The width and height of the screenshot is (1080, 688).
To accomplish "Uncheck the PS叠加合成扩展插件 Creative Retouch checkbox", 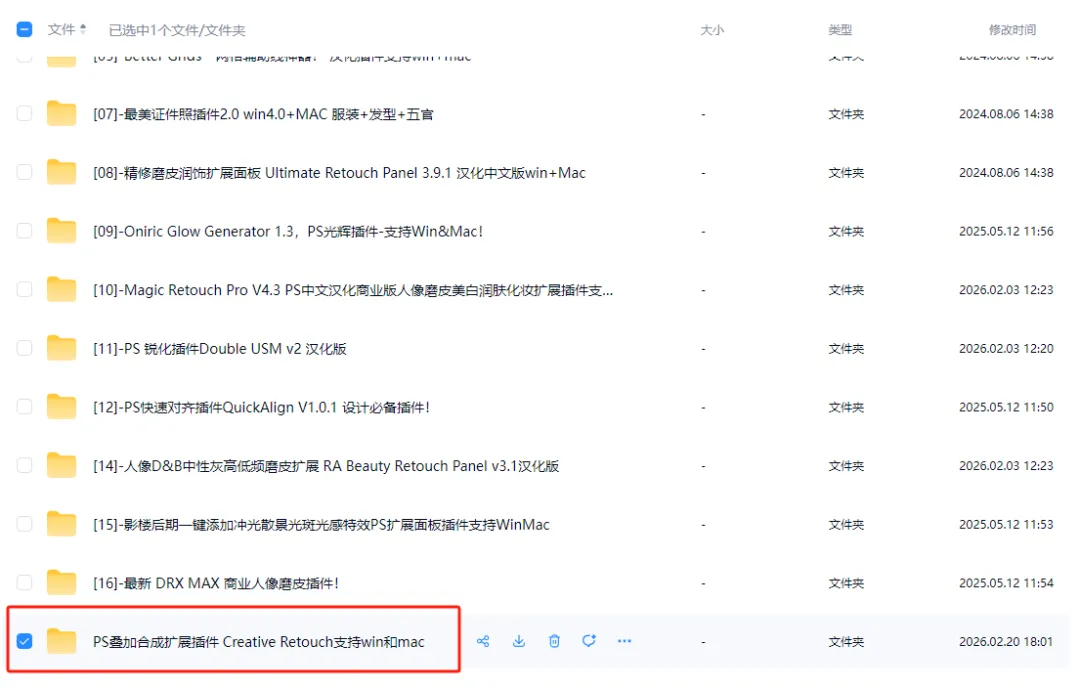I will (24, 641).
